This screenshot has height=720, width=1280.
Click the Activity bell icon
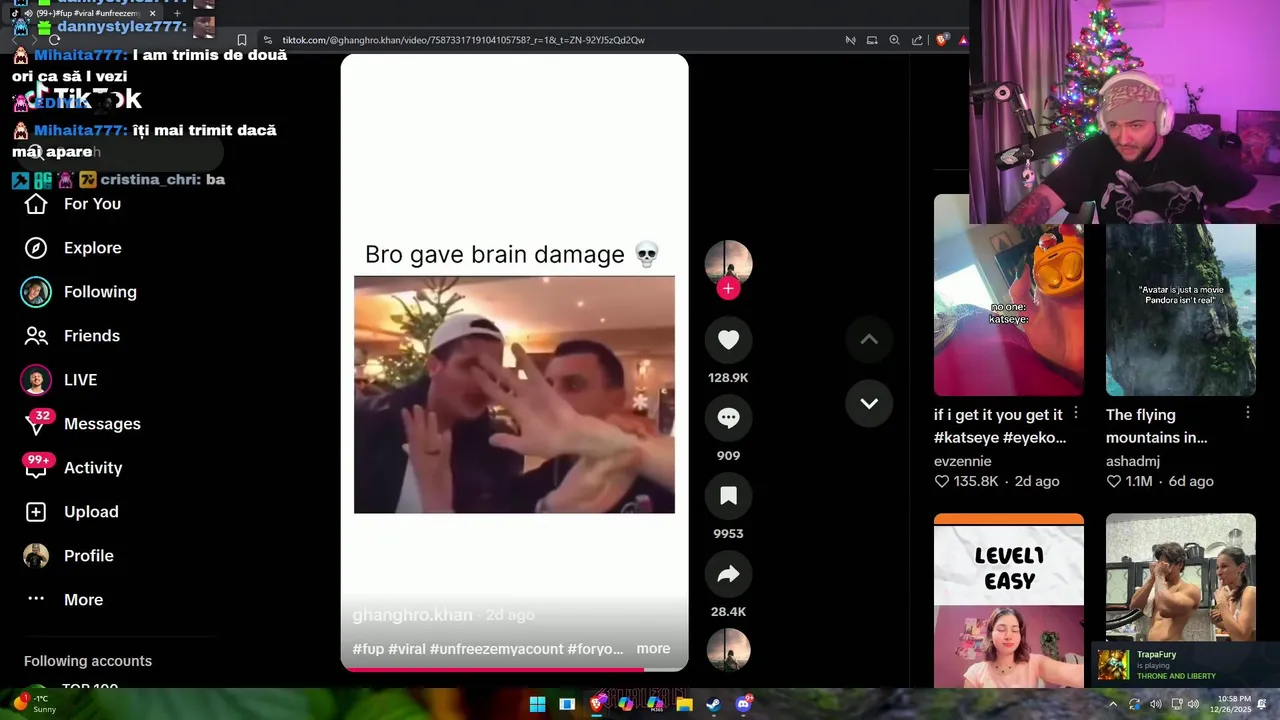pyautogui.click(x=36, y=468)
